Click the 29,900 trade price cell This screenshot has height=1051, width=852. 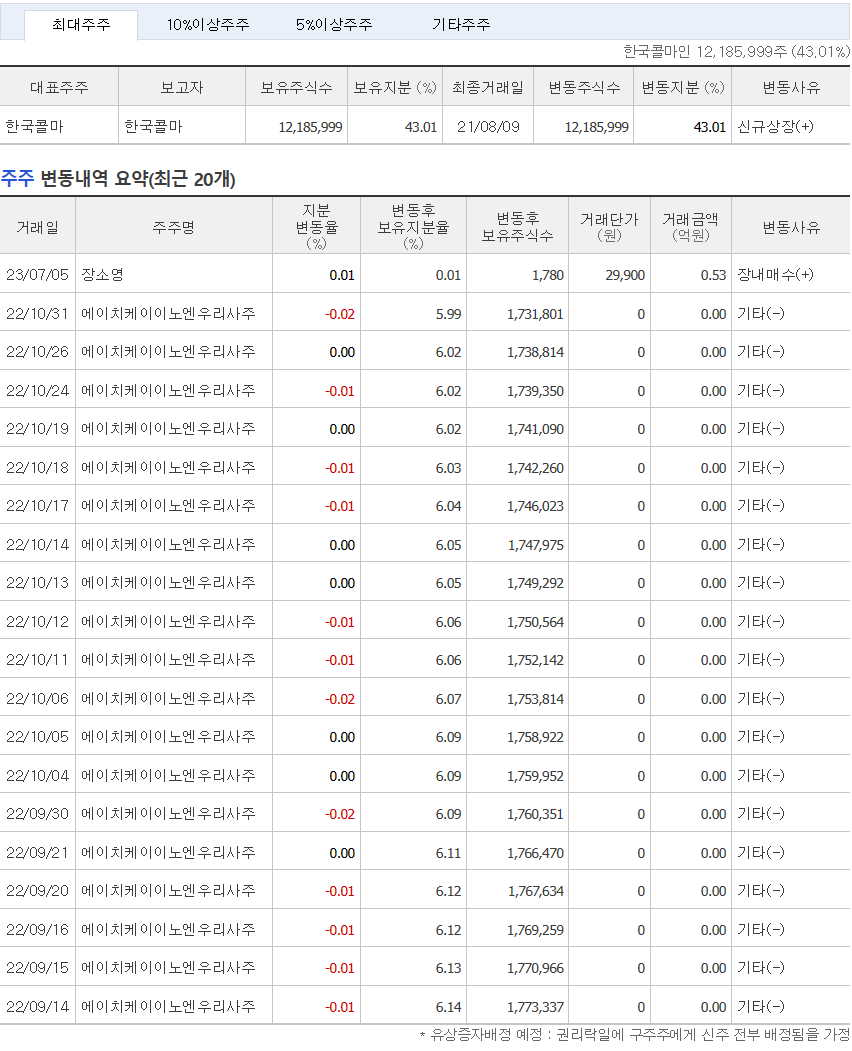point(609,275)
